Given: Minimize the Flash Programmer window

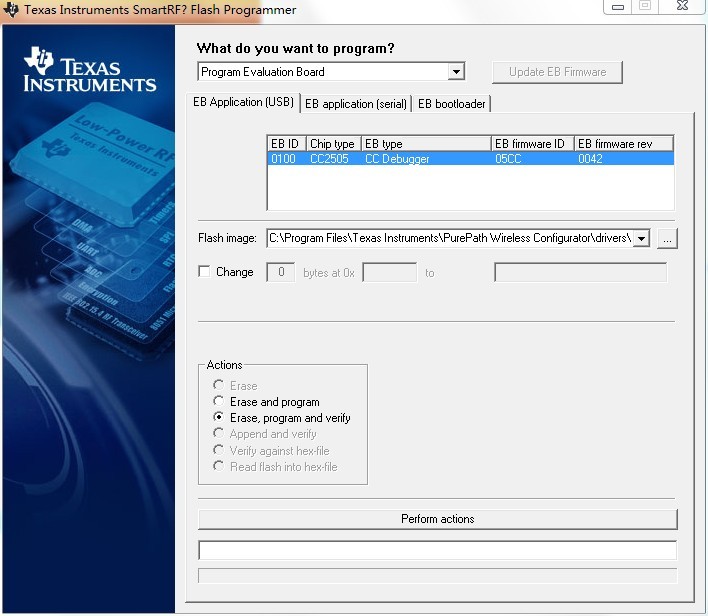Looking at the screenshot, I should click(618, 7).
